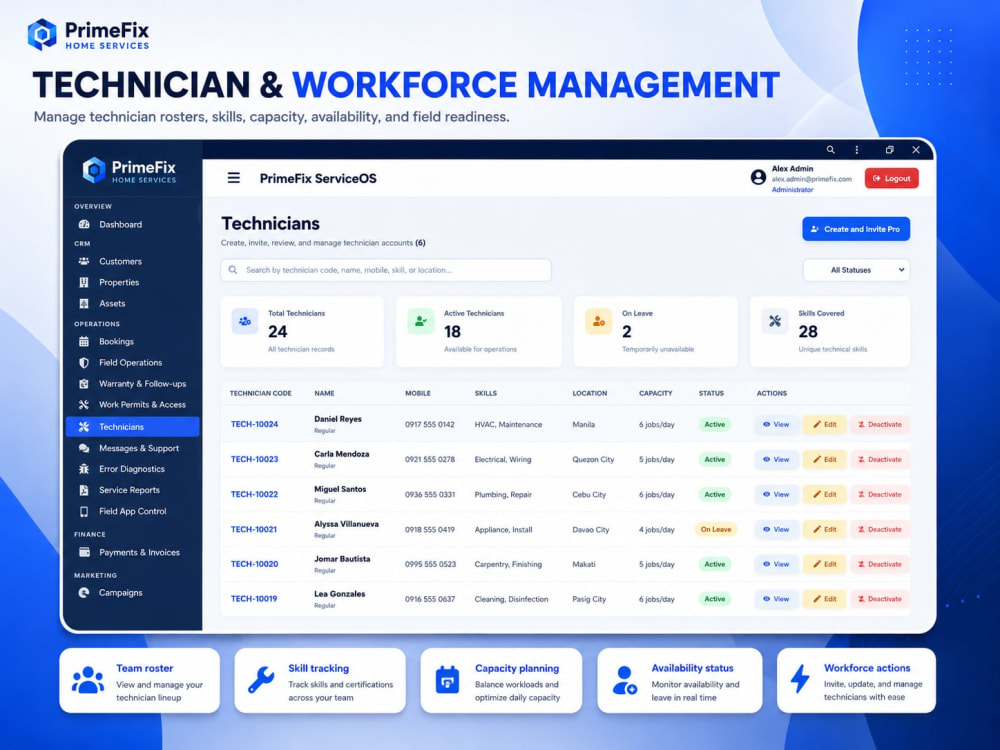Go to Customers in the sidebar

click(x=133, y=261)
